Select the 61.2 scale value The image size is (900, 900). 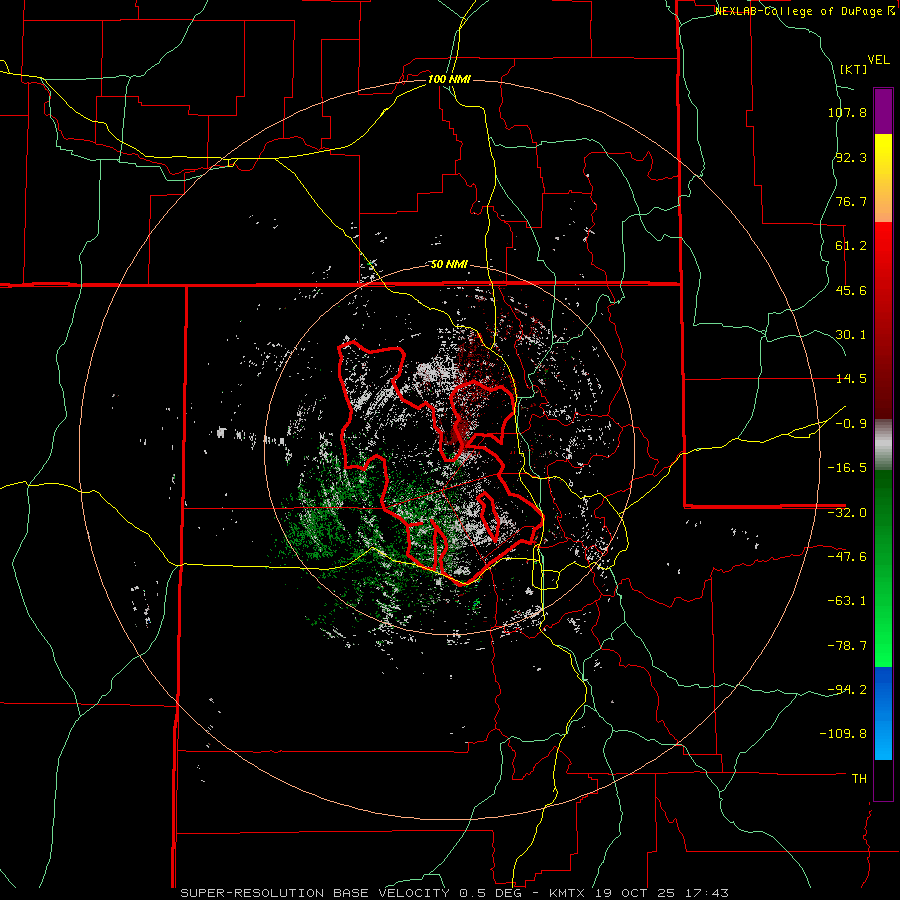point(851,246)
